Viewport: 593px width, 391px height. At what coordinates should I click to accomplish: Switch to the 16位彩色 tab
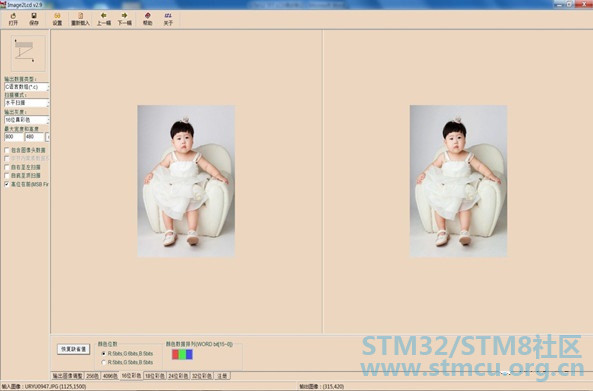tap(131, 375)
